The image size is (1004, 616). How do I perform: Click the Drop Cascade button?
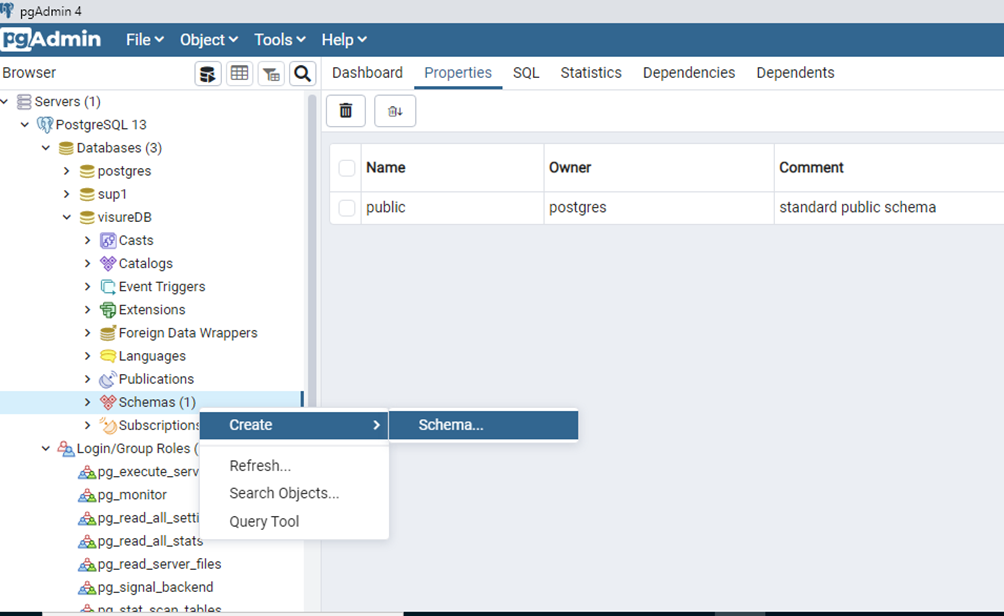click(x=395, y=111)
